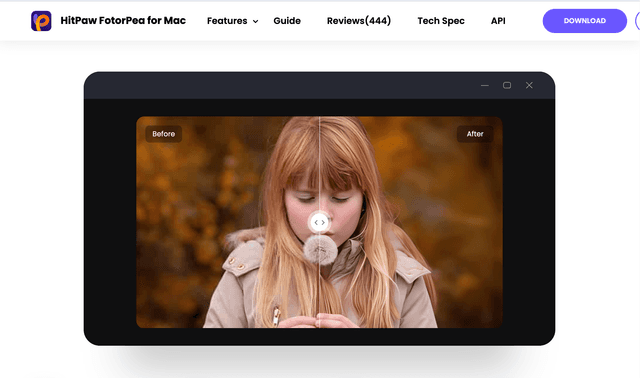Click the HitPaw FotorPea logo icon

point(41,21)
